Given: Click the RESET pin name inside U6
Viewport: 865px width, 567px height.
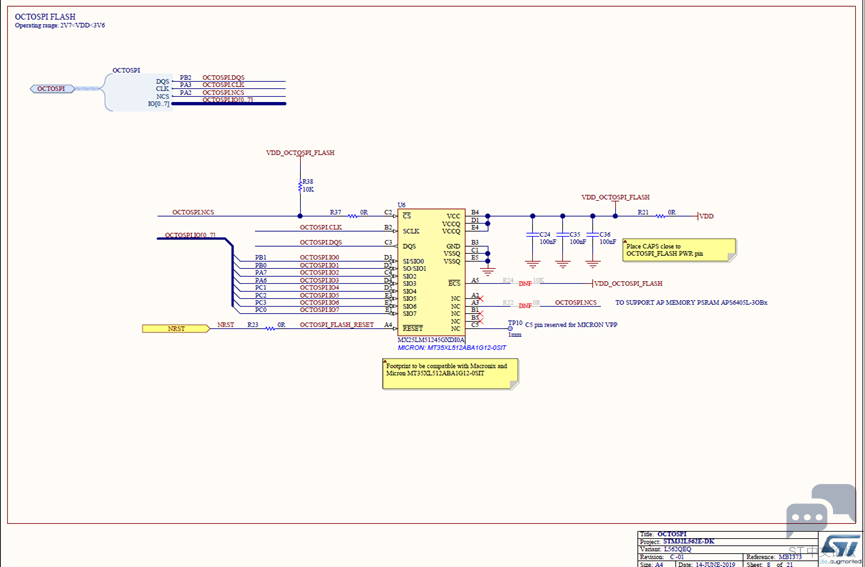Looking at the screenshot, I should (413, 328).
